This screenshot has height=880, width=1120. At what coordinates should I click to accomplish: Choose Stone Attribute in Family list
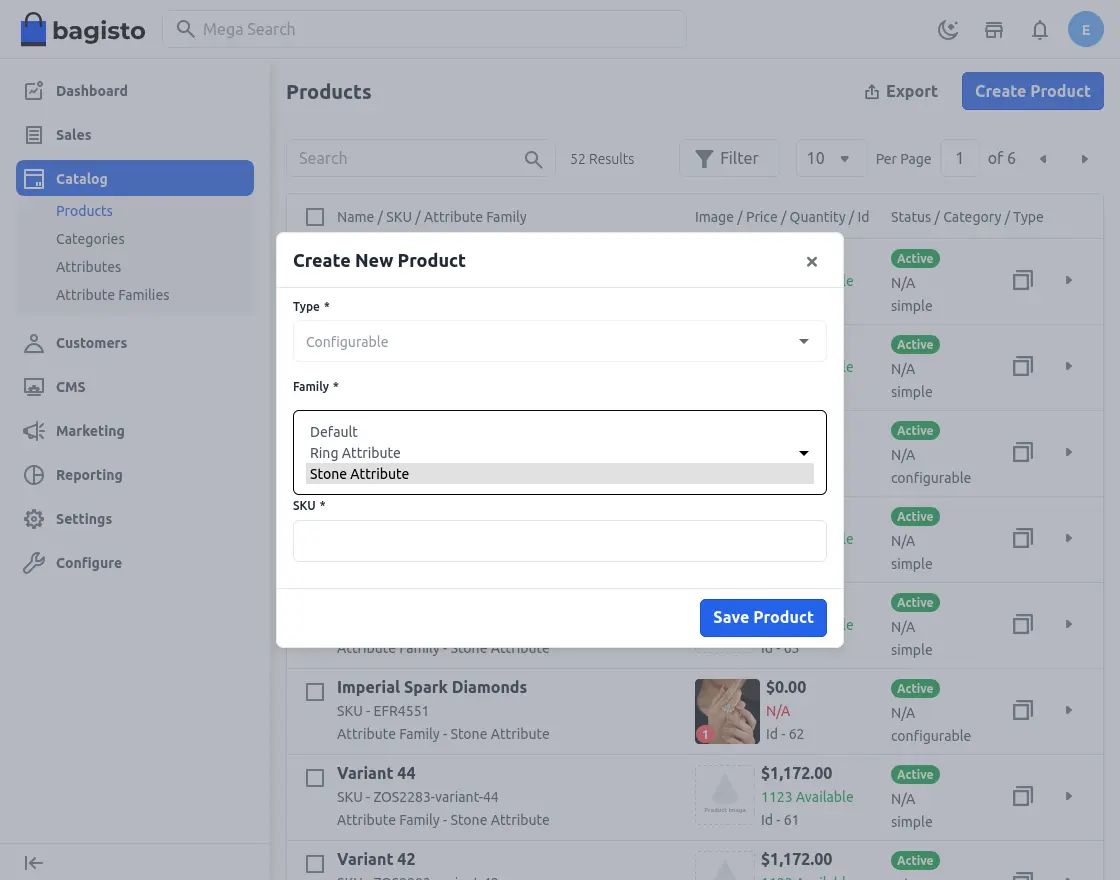pos(559,474)
